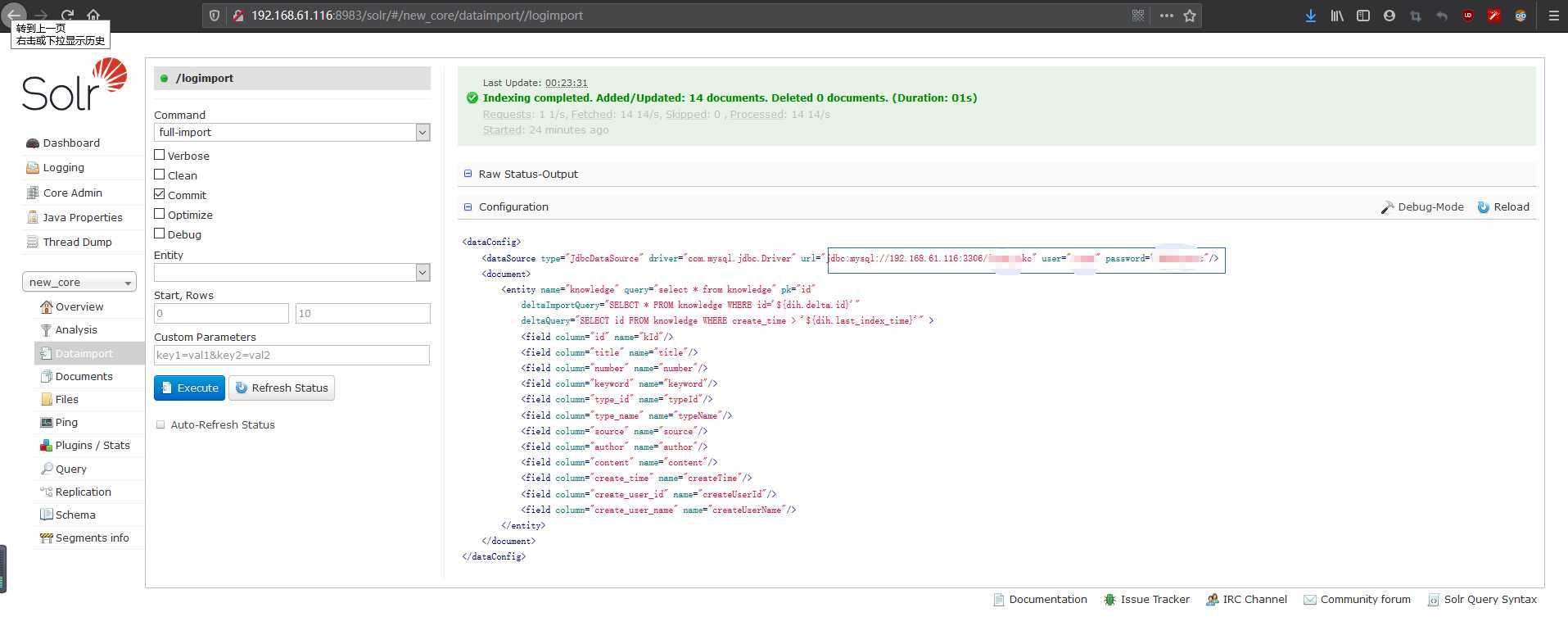Click the Execute button
Viewport: 1568px width, 644px height.
(189, 388)
